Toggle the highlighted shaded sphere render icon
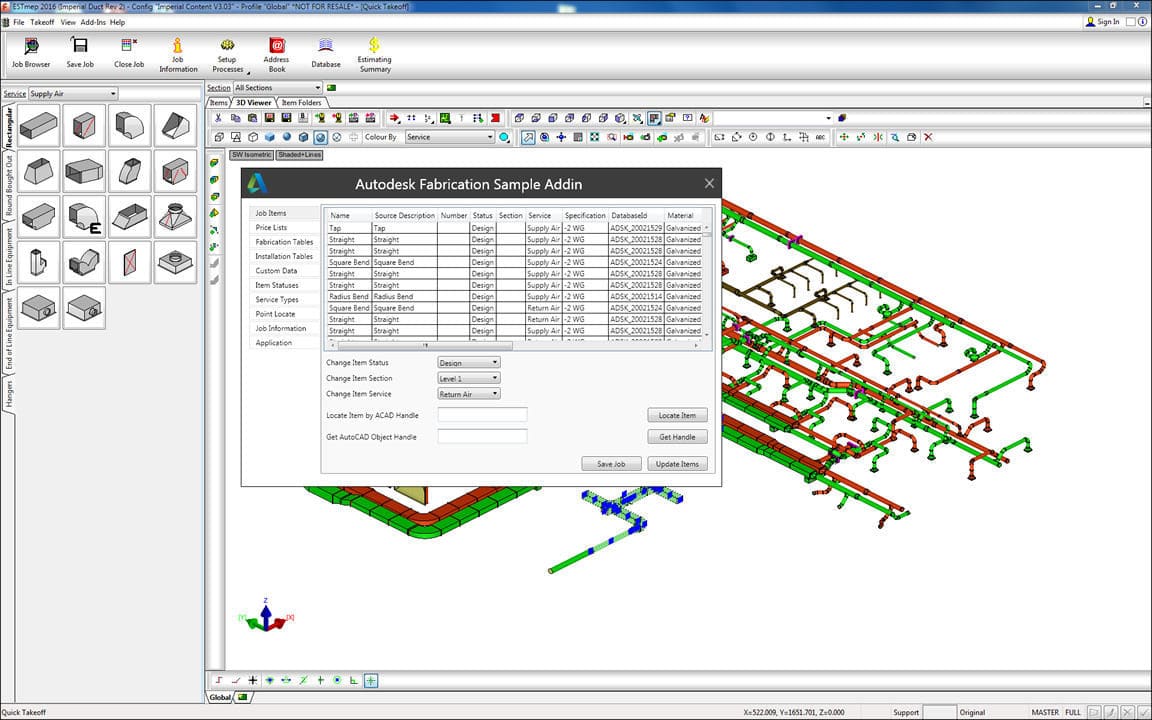The image size is (1152, 720). tap(320, 137)
